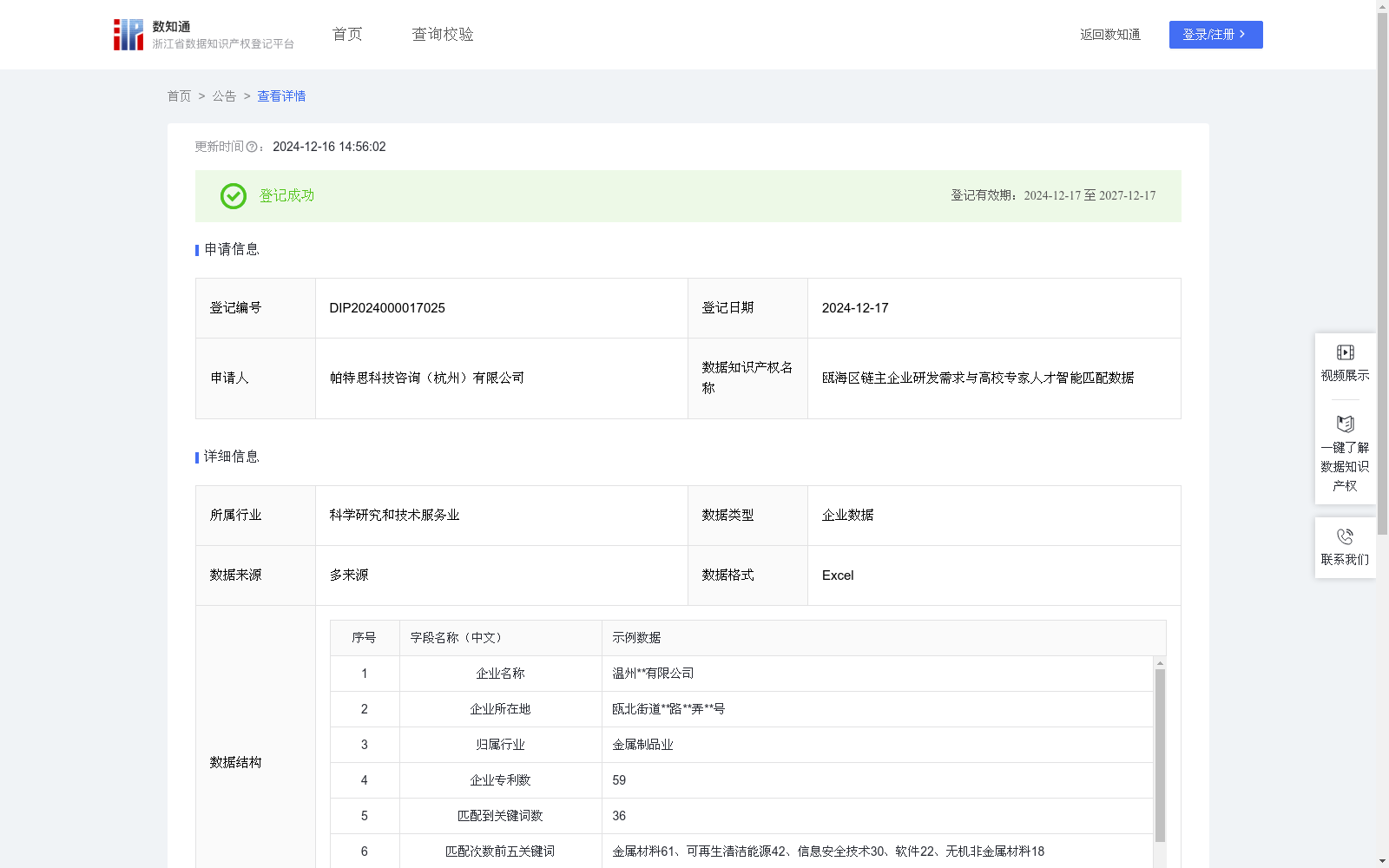Click the Excel data format value
This screenshot has height=868, width=1389.
(838, 575)
